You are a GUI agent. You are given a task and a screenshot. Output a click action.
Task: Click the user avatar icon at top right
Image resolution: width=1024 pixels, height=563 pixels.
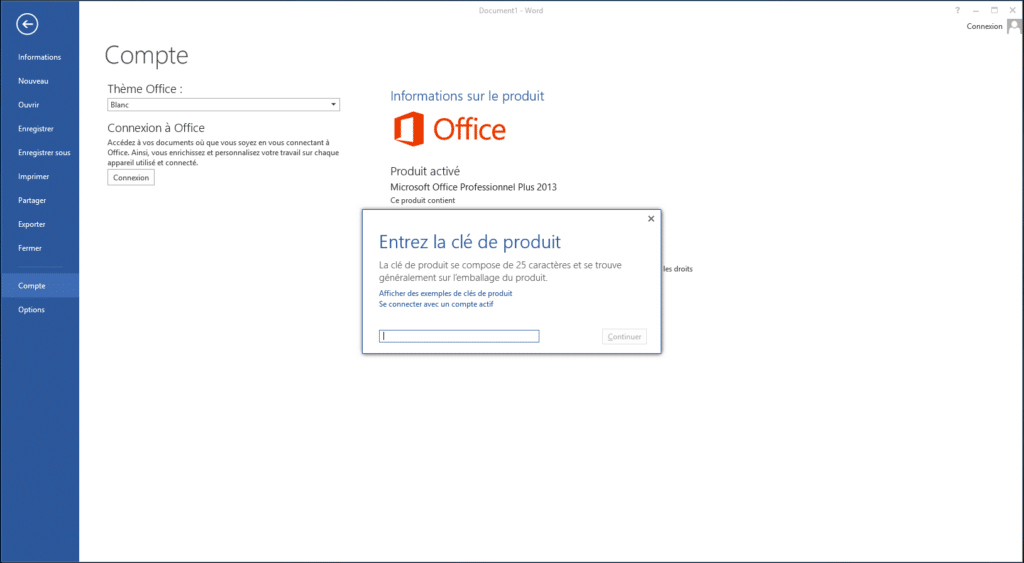coord(1014,27)
